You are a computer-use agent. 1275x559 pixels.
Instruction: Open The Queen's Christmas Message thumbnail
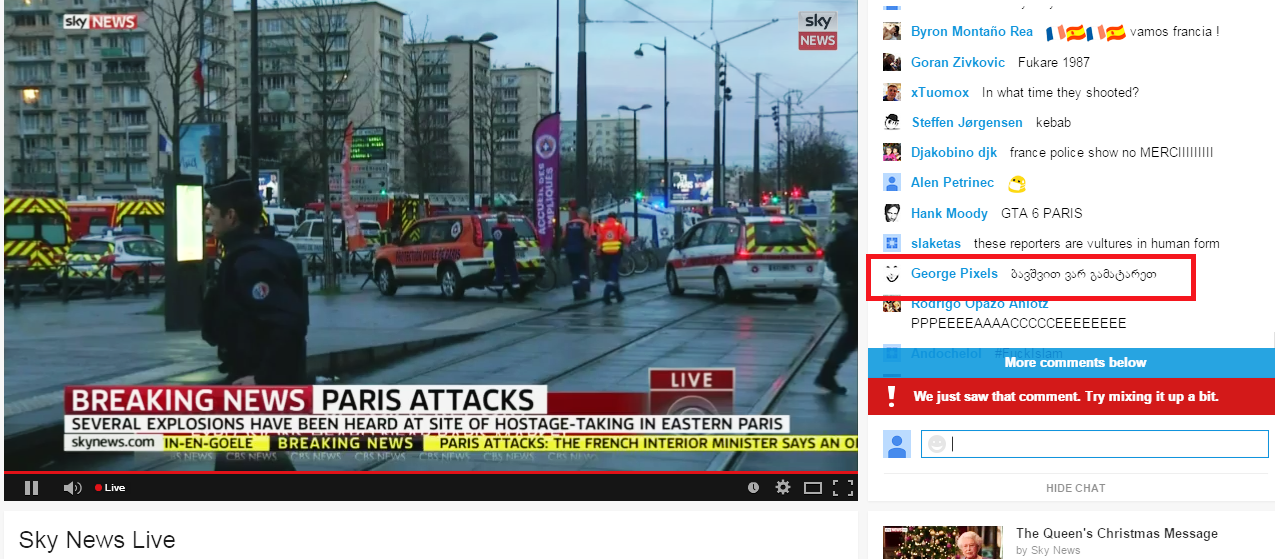942,543
